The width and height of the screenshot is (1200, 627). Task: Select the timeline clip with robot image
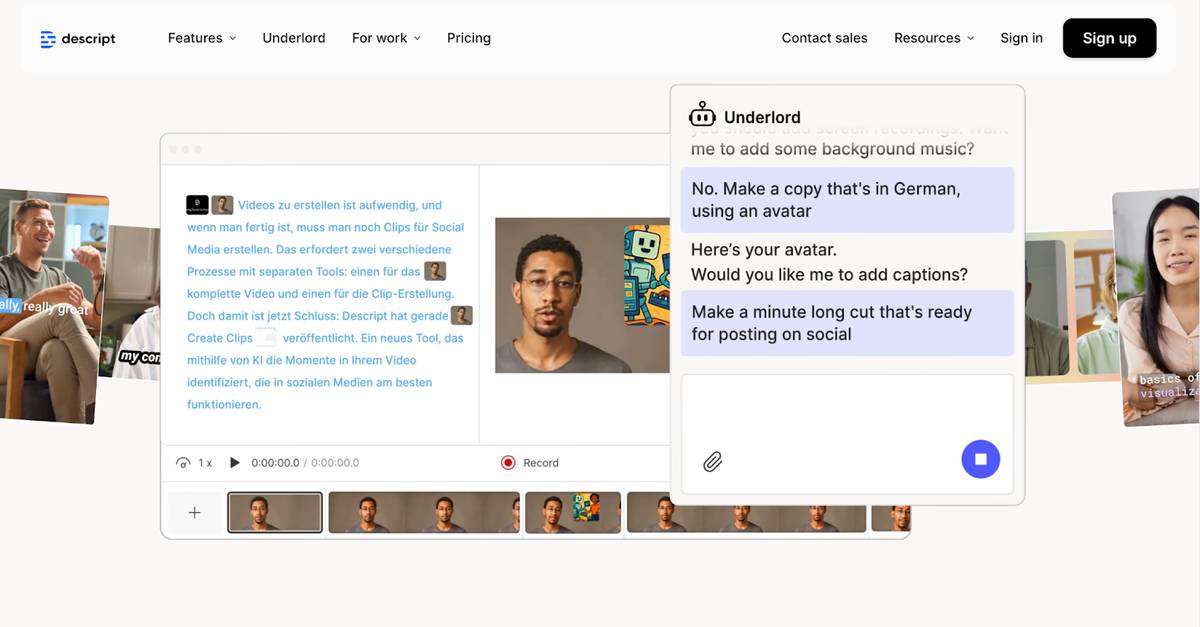coord(573,512)
